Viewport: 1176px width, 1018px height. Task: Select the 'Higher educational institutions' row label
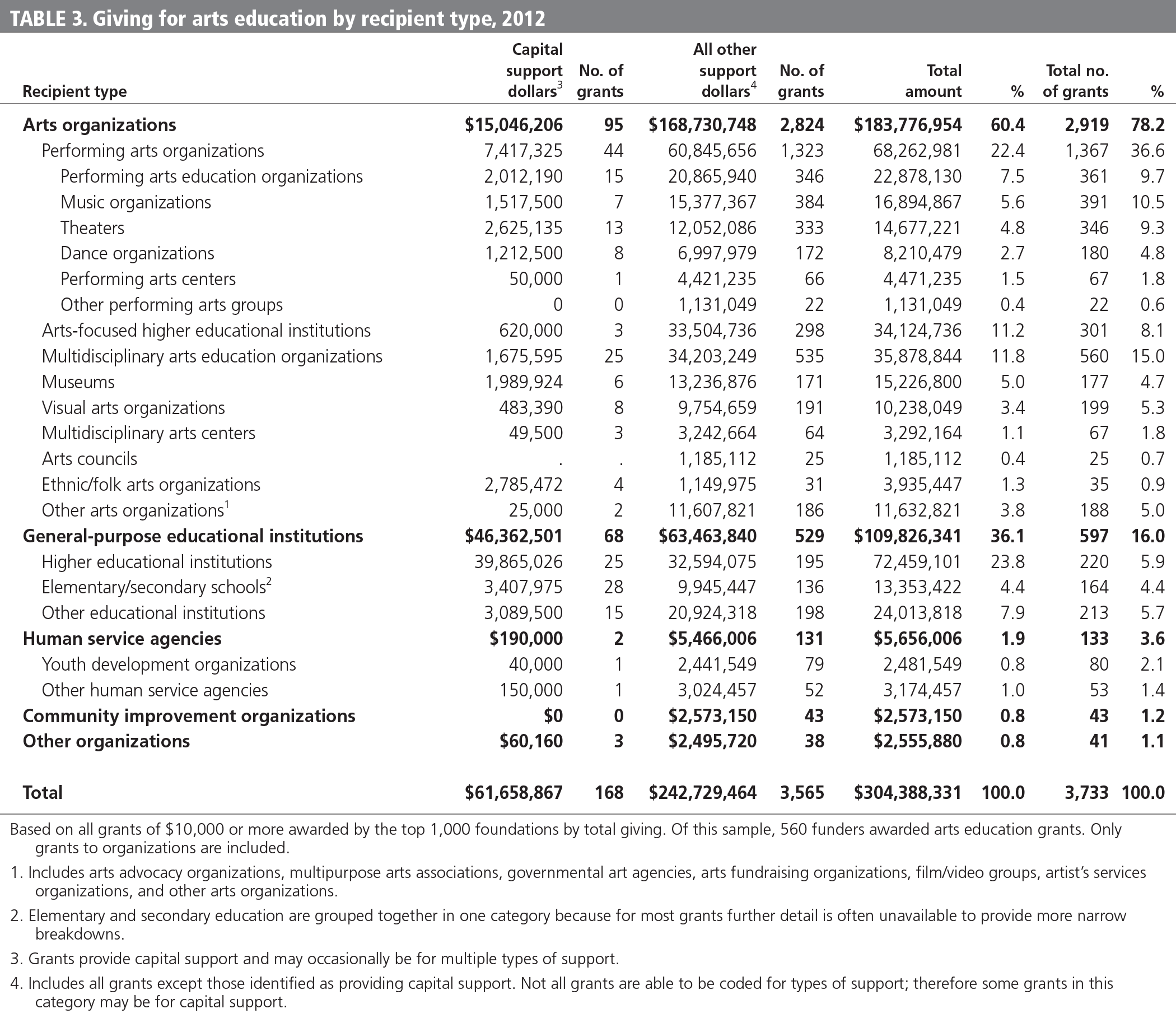(x=157, y=562)
